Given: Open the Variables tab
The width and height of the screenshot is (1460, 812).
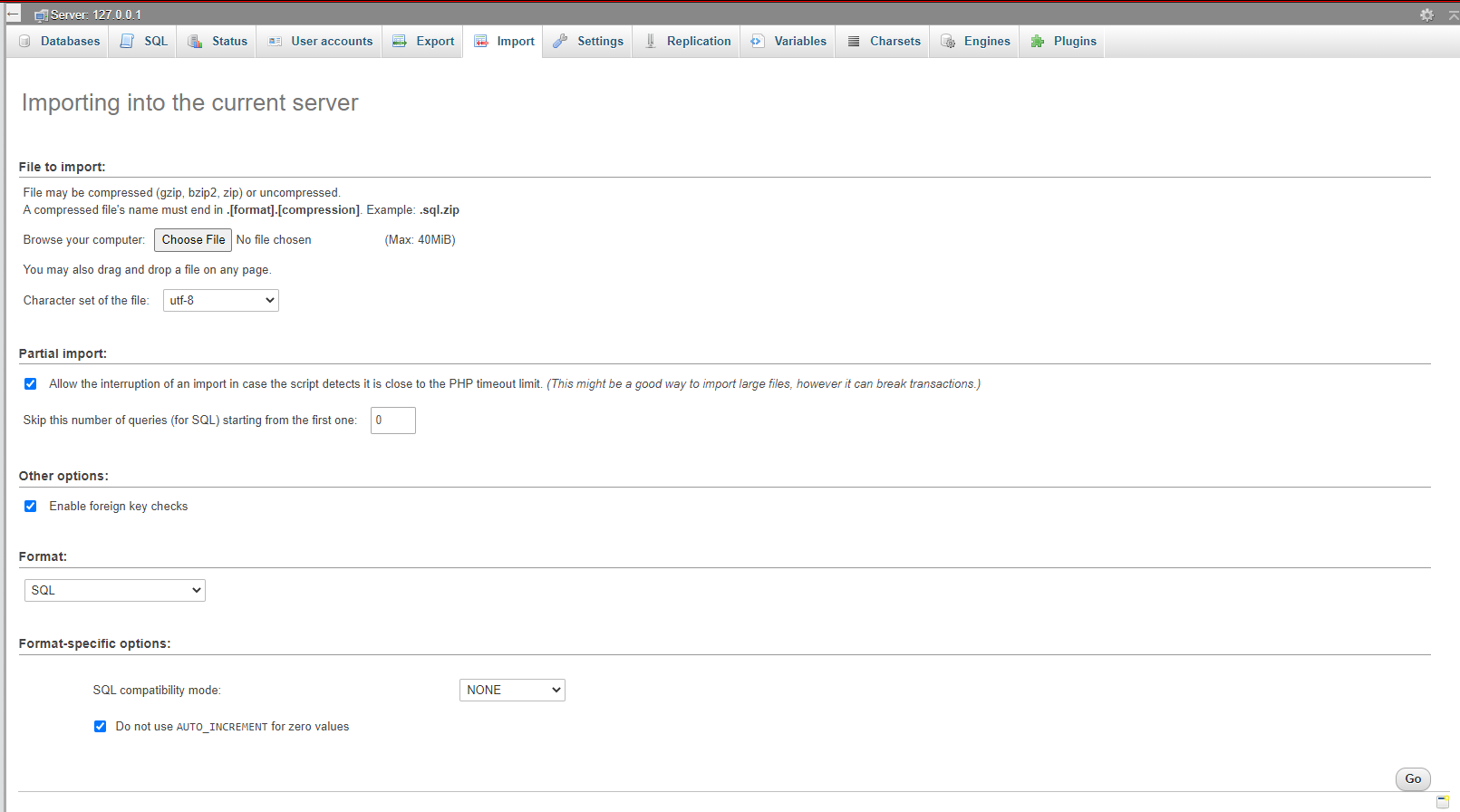Looking at the screenshot, I should [788, 42].
